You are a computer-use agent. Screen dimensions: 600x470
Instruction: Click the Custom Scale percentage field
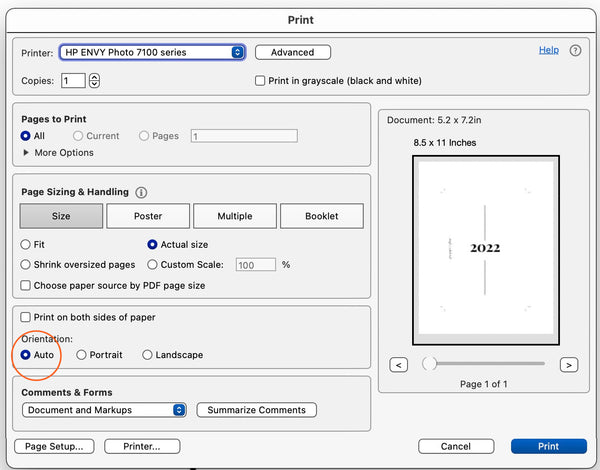pyautogui.click(x=256, y=265)
